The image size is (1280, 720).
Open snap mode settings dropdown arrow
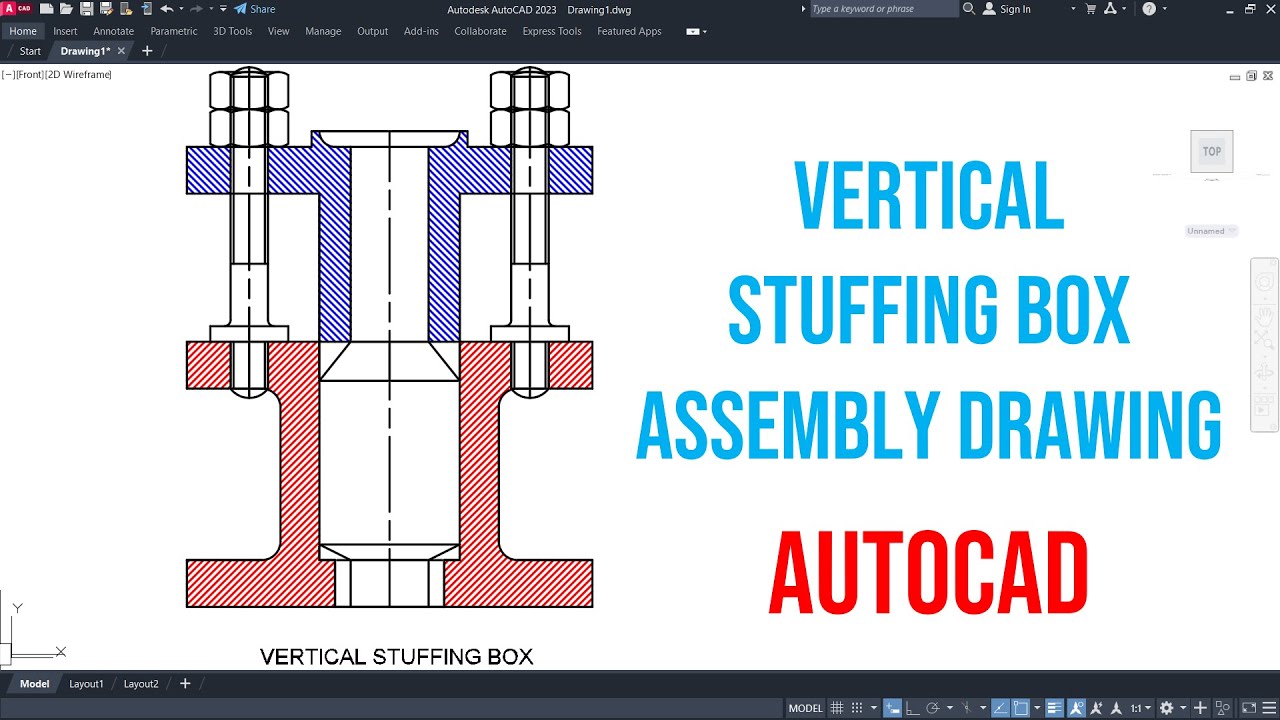(874, 708)
